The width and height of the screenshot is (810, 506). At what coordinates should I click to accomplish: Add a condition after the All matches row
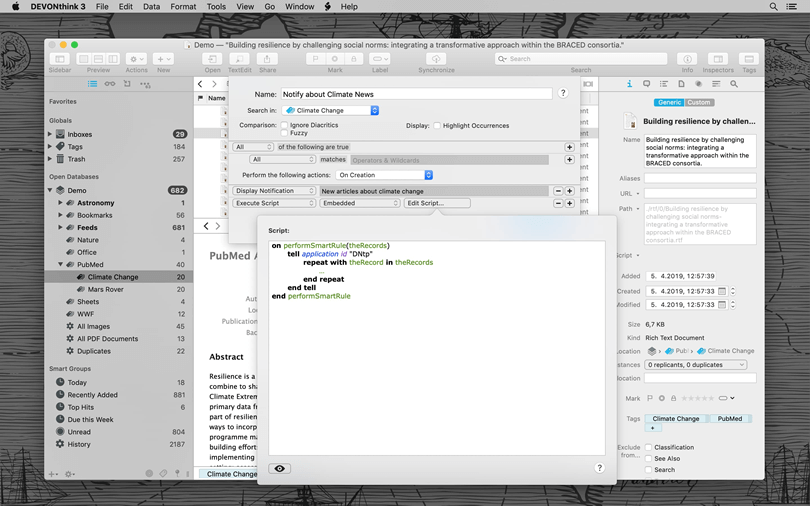tap(569, 160)
